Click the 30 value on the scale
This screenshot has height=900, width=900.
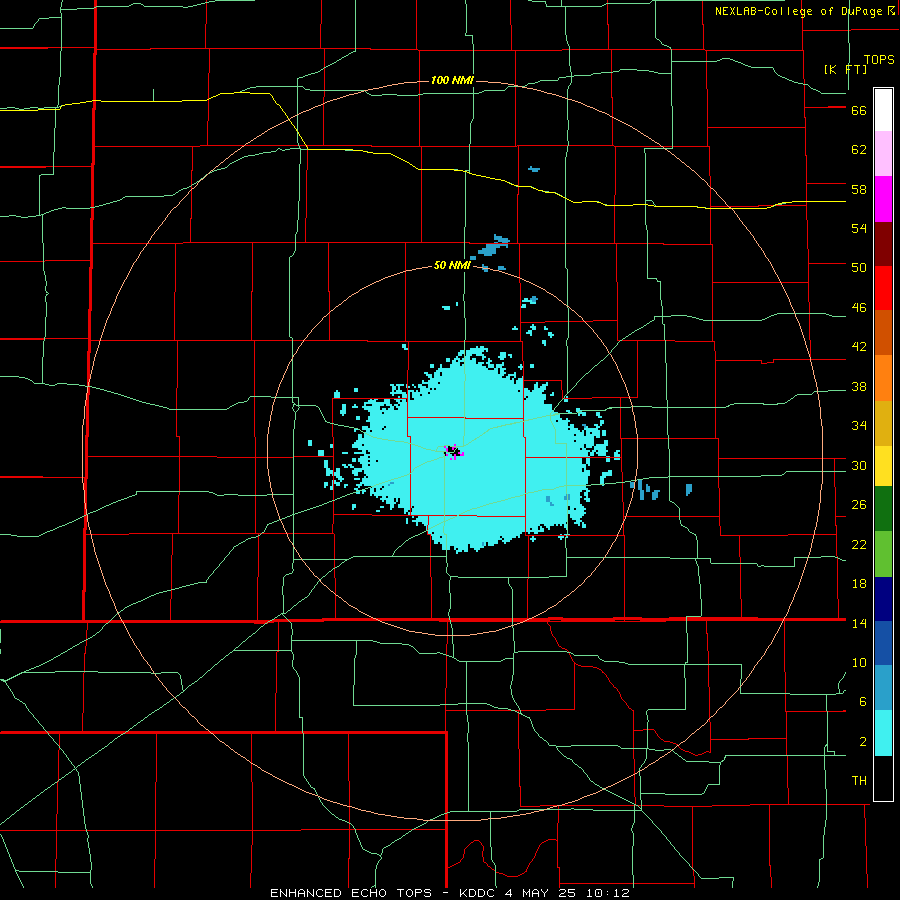(x=859, y=465)
